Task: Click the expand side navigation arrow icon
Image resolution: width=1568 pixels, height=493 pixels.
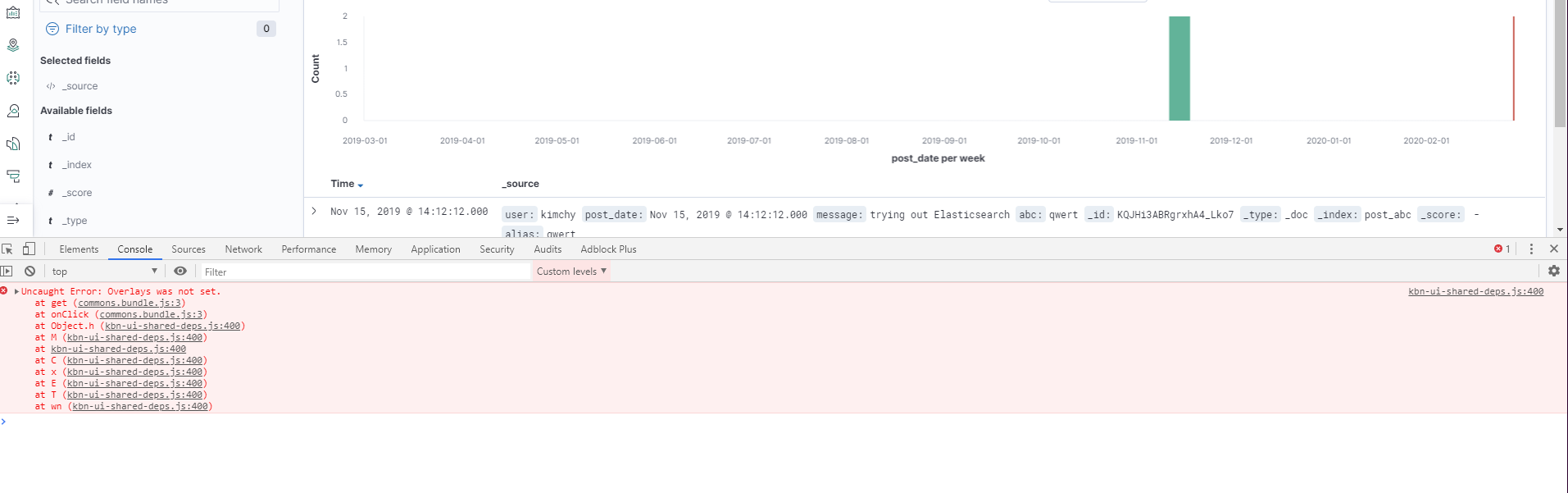Action: (13, 220)
